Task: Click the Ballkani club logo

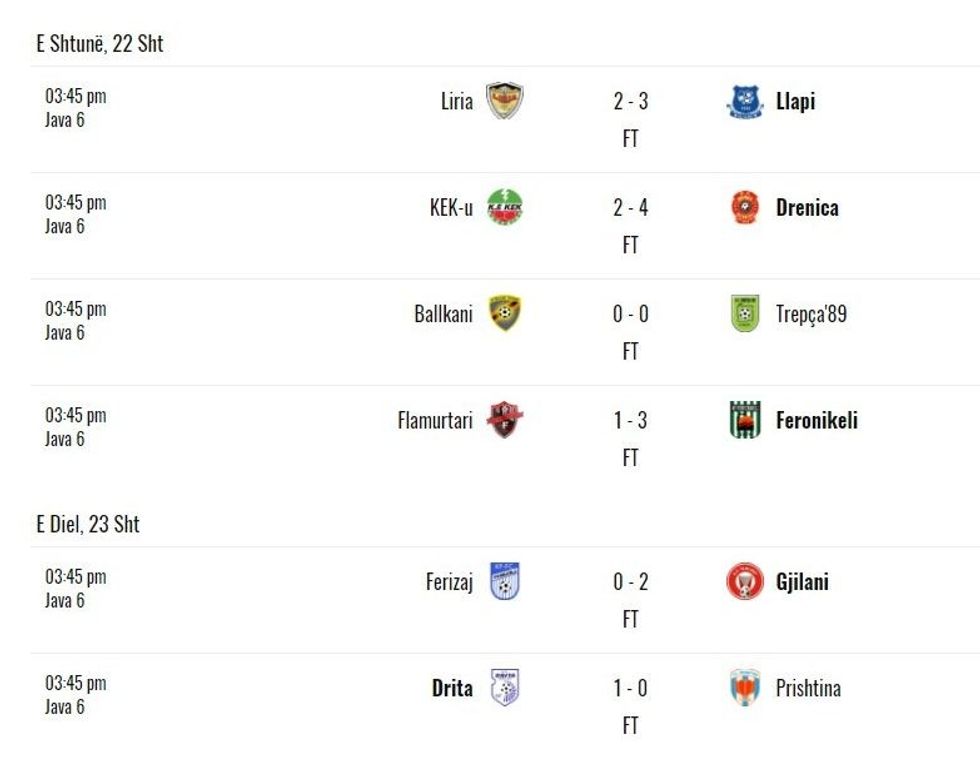Action: (x=504, y=314)
